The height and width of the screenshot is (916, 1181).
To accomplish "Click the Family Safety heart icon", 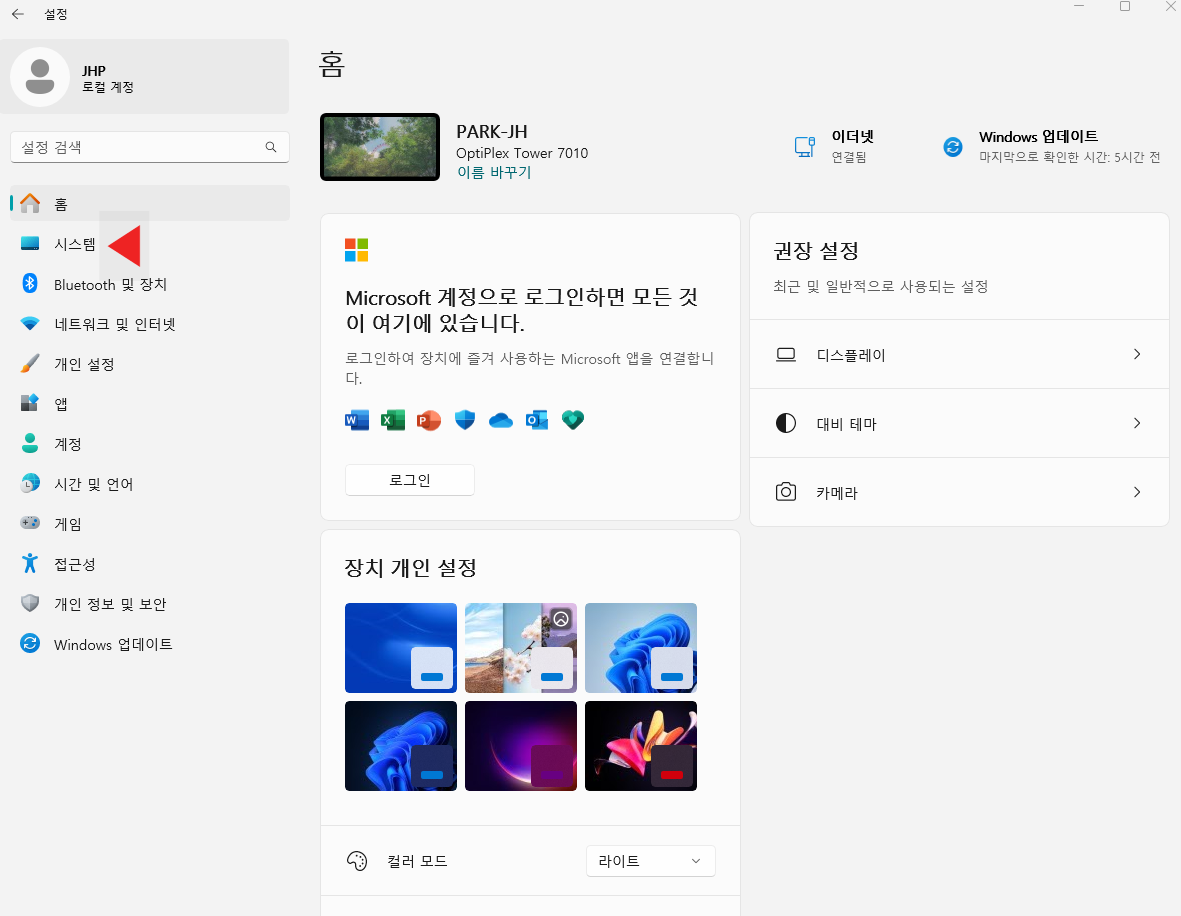I will (x=573, y=420).
